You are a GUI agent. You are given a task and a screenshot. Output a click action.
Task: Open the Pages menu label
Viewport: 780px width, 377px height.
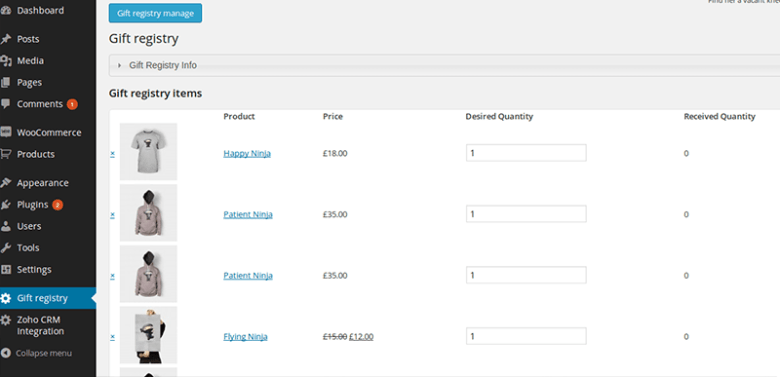(x=29, y=83)
